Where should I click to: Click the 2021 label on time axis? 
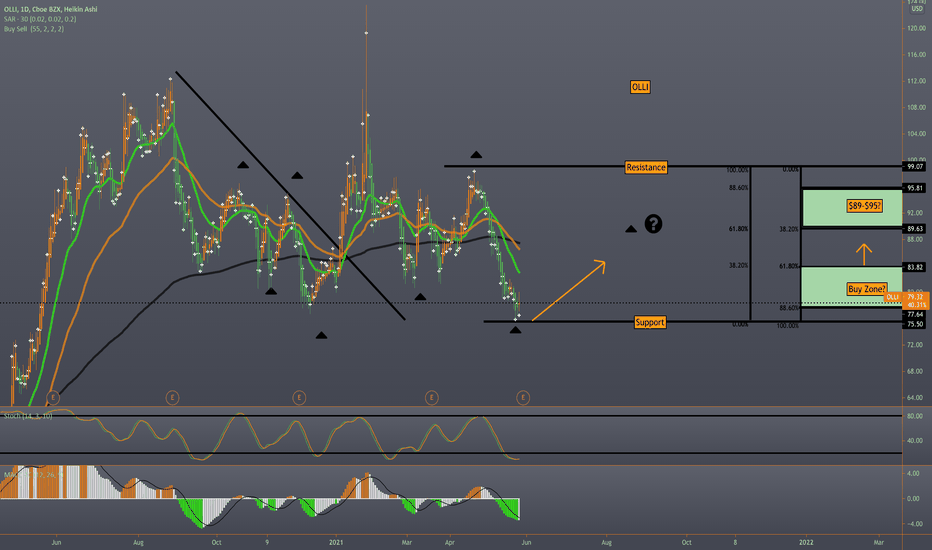336,542
